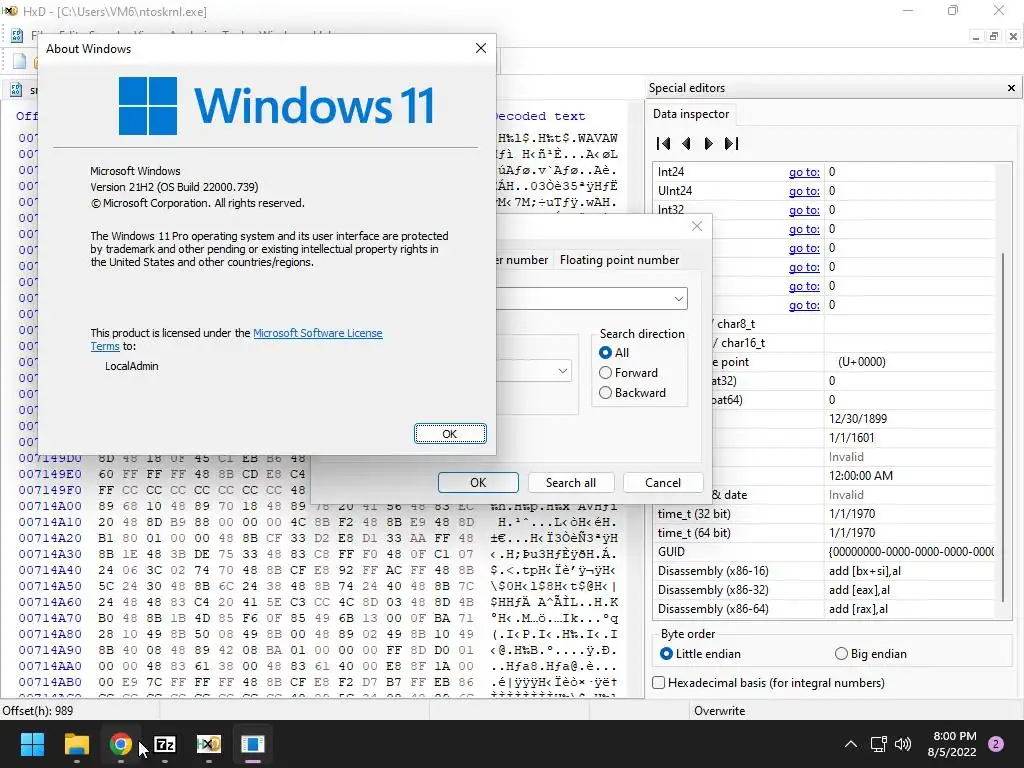
Task: Follow the go to link for Int32
Action: (x=804, y=210)
